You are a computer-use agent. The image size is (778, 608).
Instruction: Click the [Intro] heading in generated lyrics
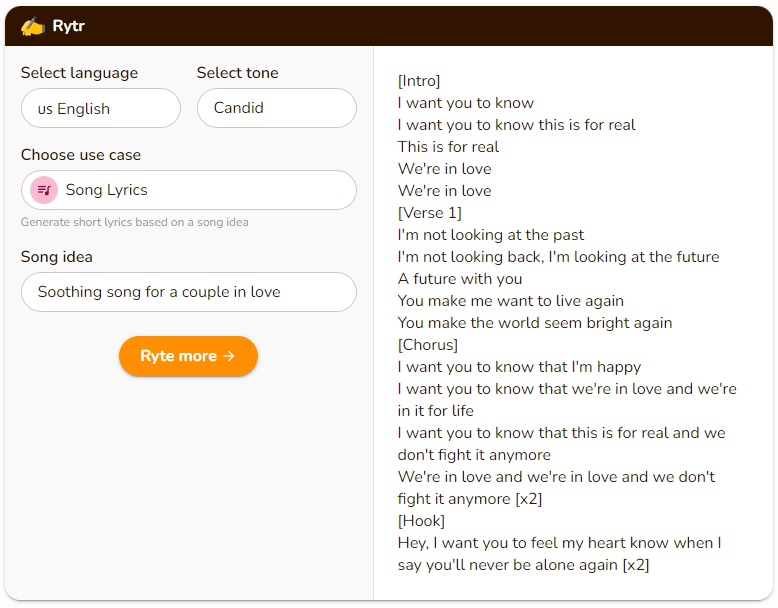(419, 80)
